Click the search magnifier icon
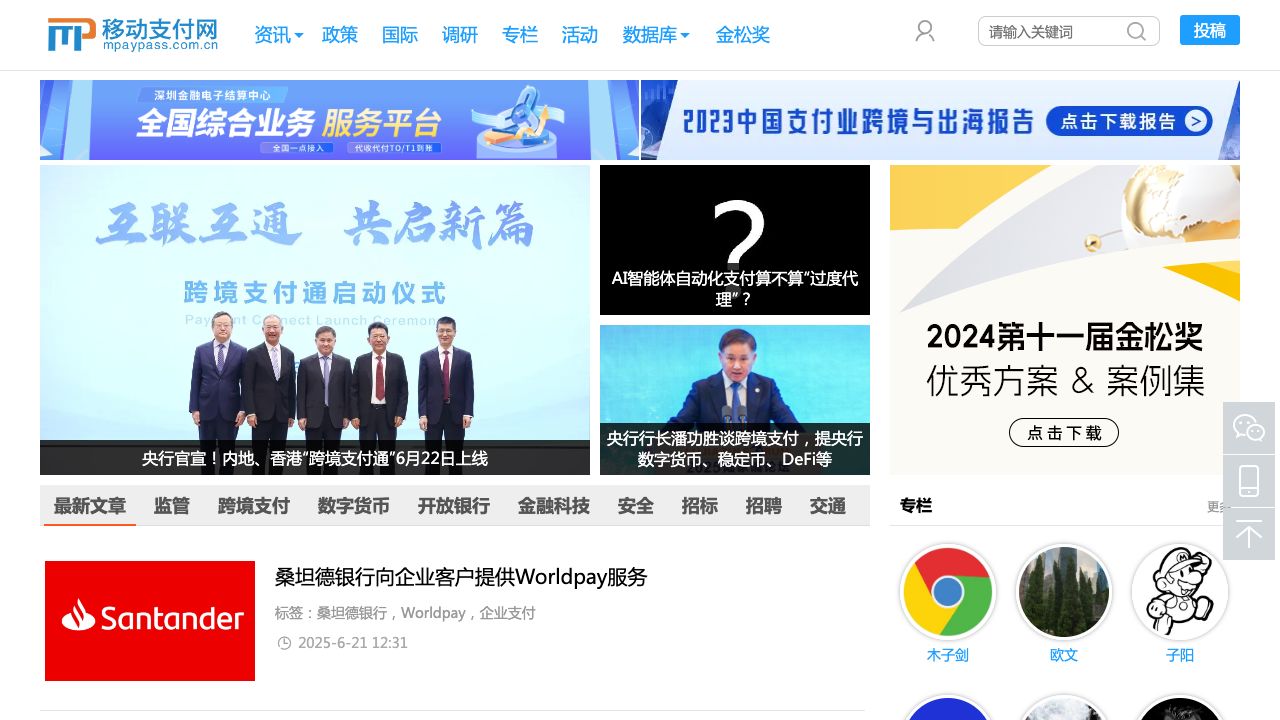 [x=1136, y=31]
